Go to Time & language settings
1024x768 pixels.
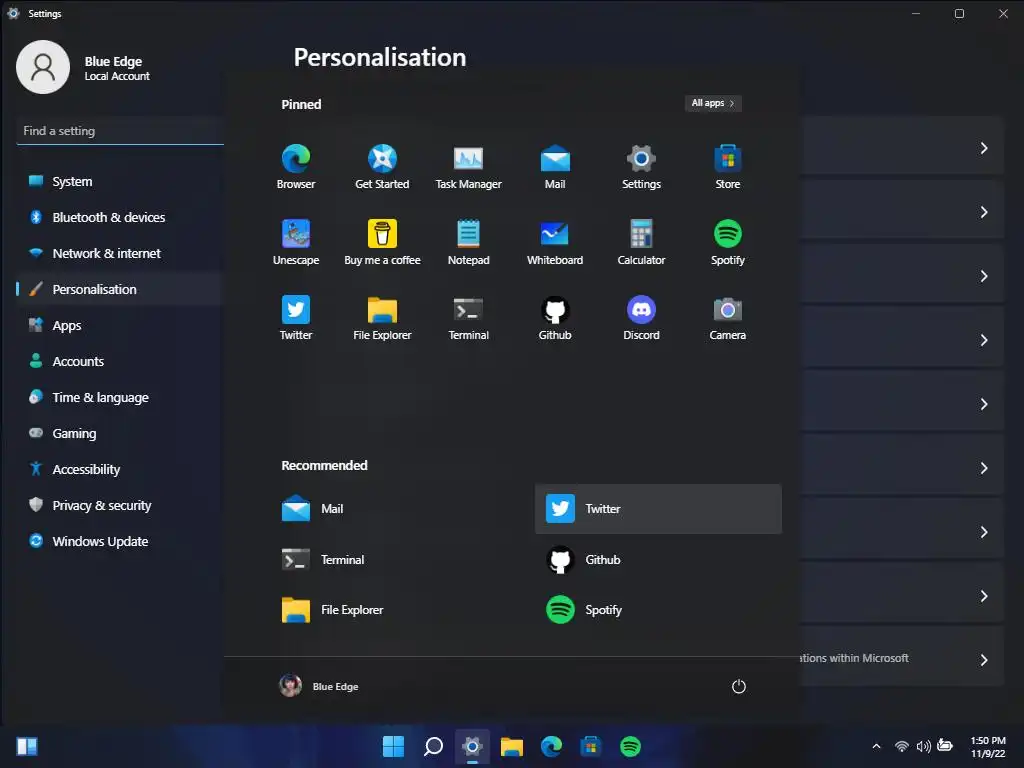(120, 397)
